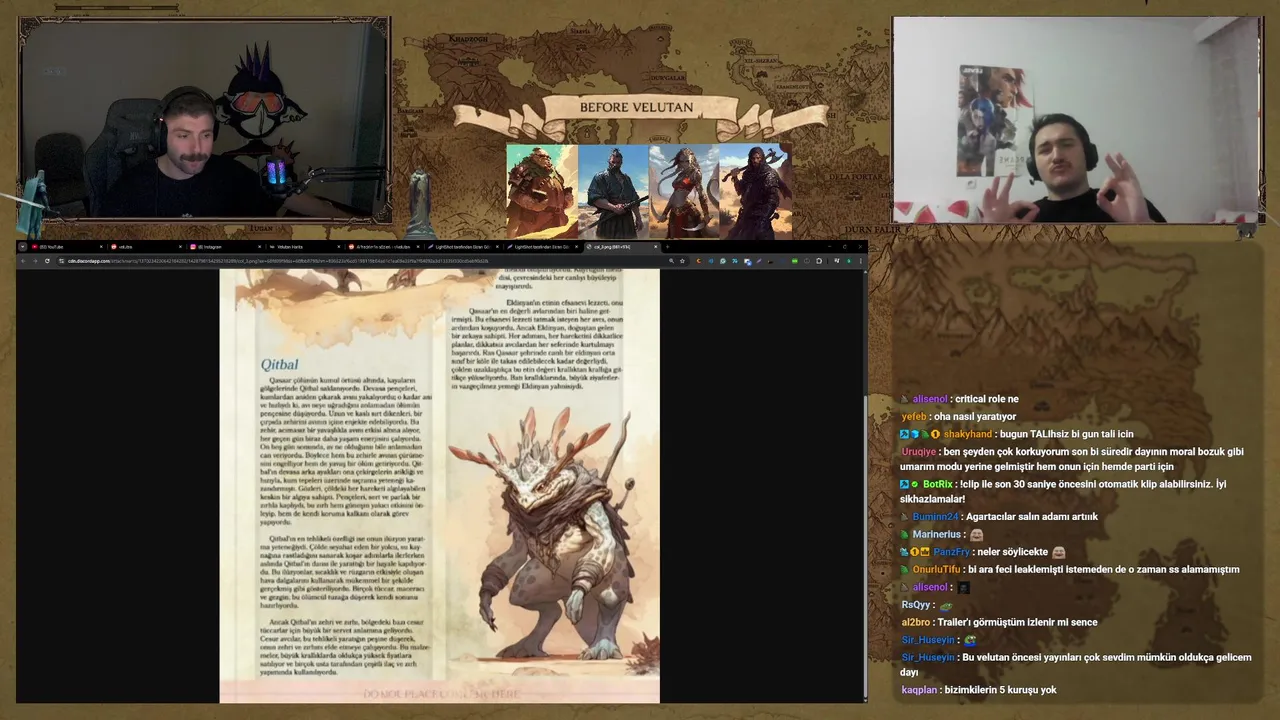
Task: Click the purple feather Lightshot extension icon
Action: coord(759,261)
